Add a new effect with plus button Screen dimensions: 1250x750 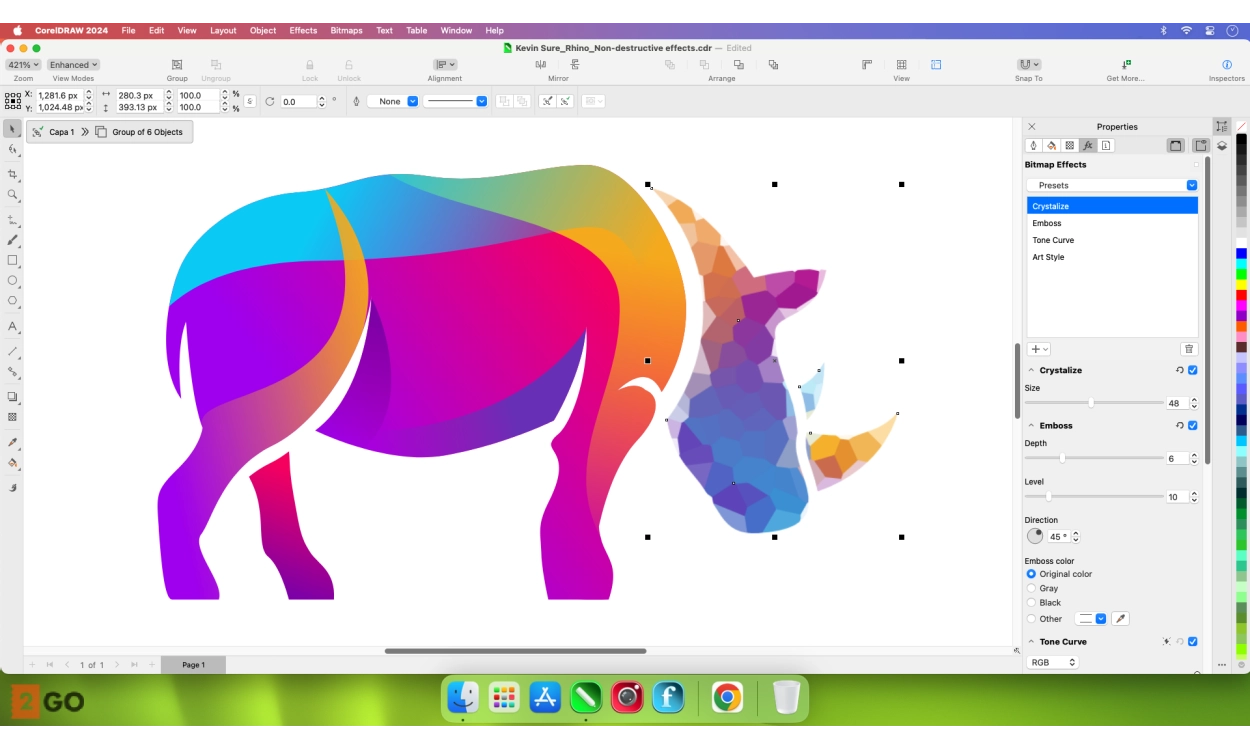point(1035,348)
